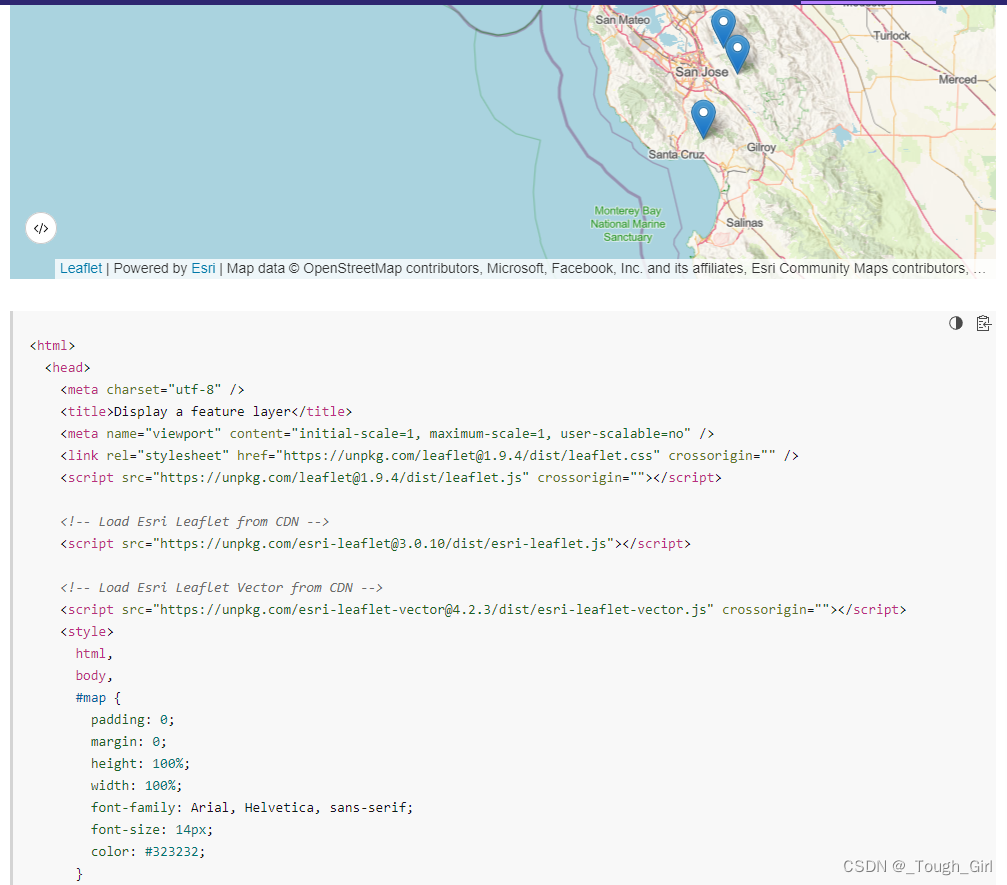The image size is (1007, 885).
Task: Click the code view toggle button on map
Action: 41,228
